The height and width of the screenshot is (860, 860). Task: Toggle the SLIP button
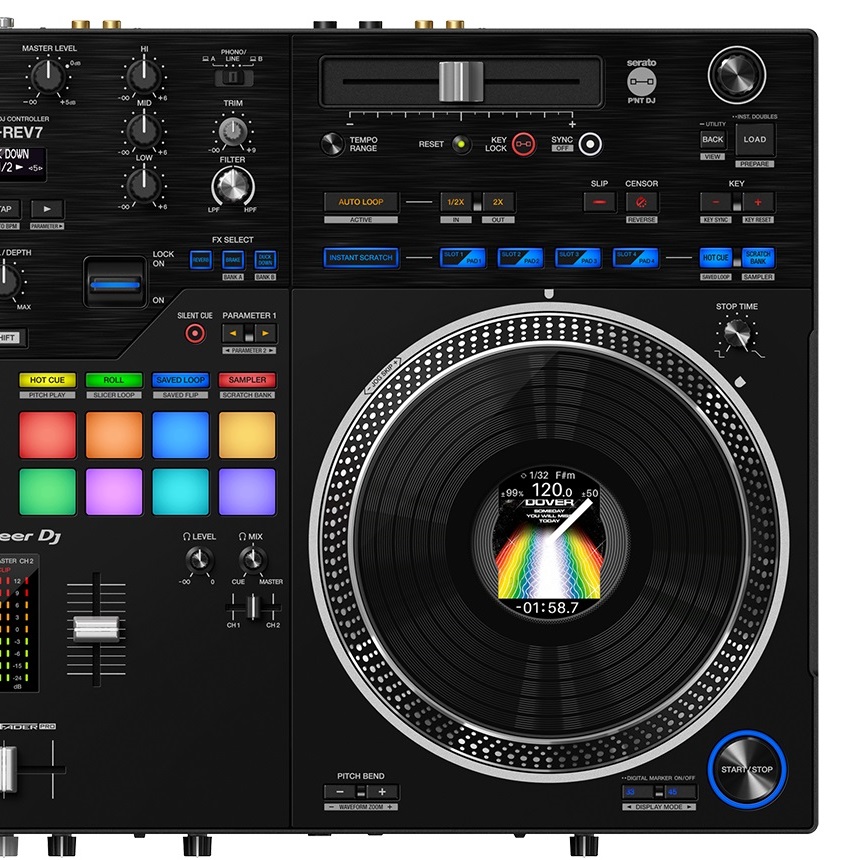pyautogui.click(x=599, y=202)
